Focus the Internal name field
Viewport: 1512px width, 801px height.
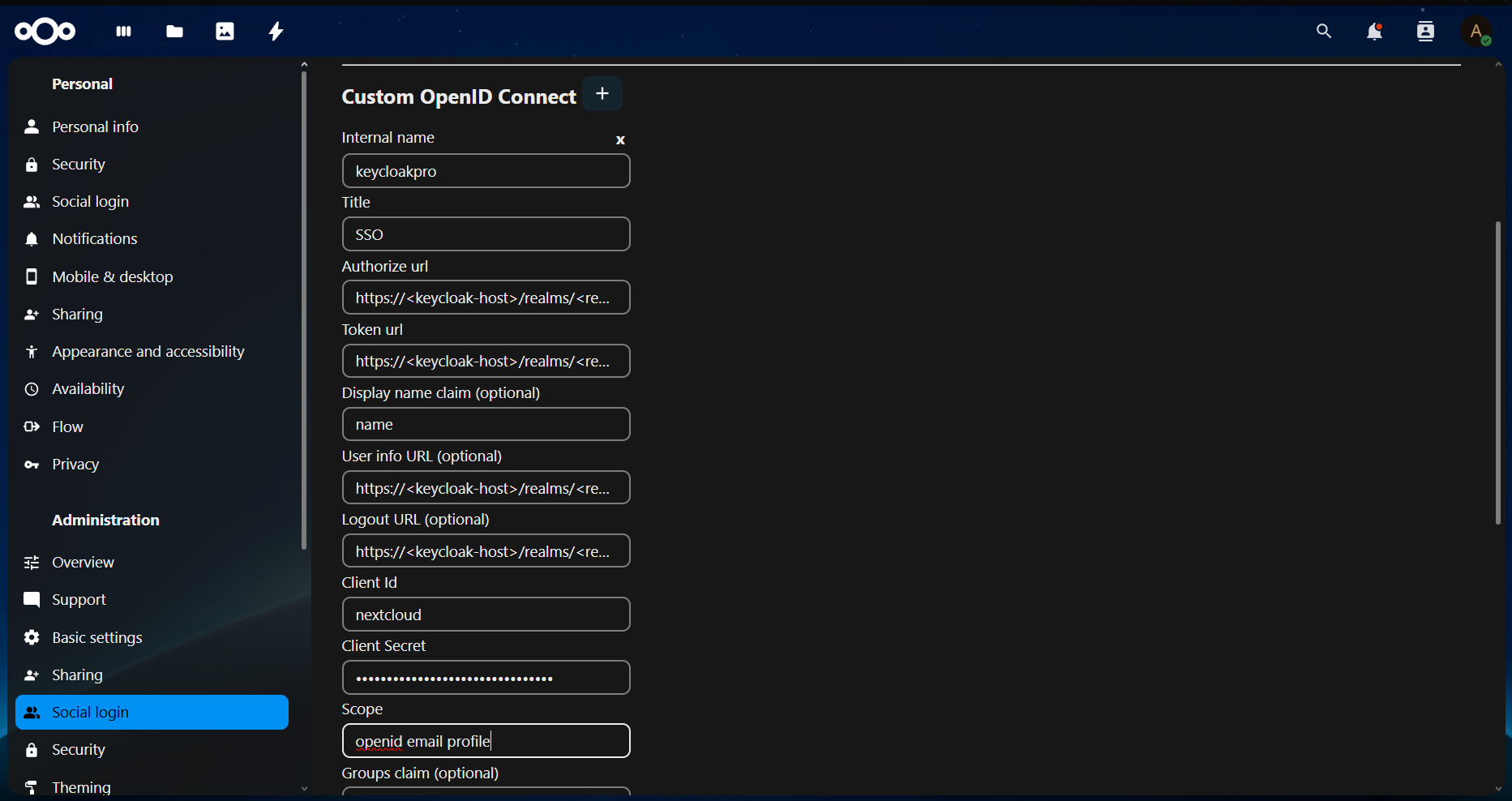click(x=486, y=171)
